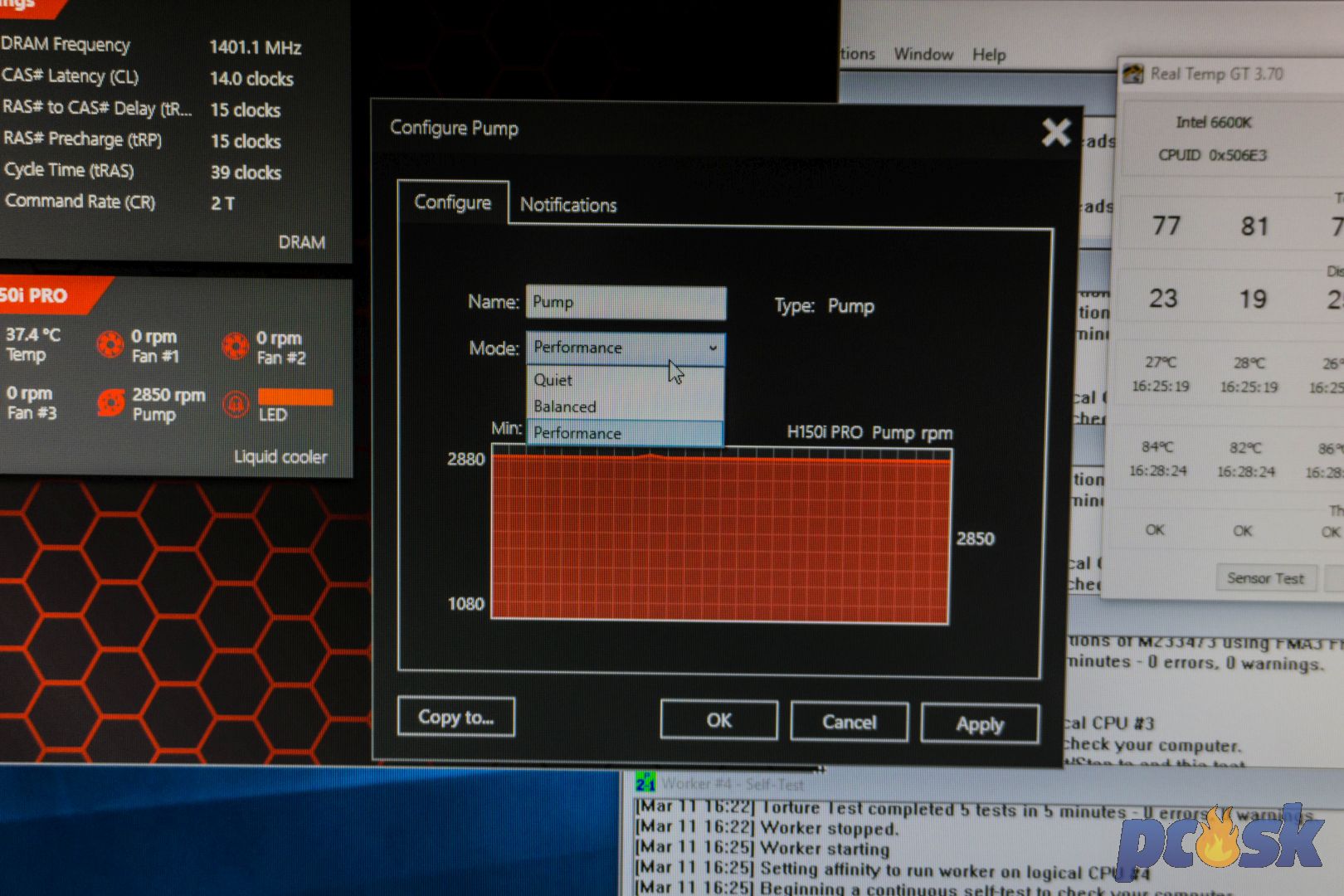The width and height of the screenshot is (1344, 896).
Task: Click the Worker stopped log line
Action: pyautogui.click(x=767, y=828)
